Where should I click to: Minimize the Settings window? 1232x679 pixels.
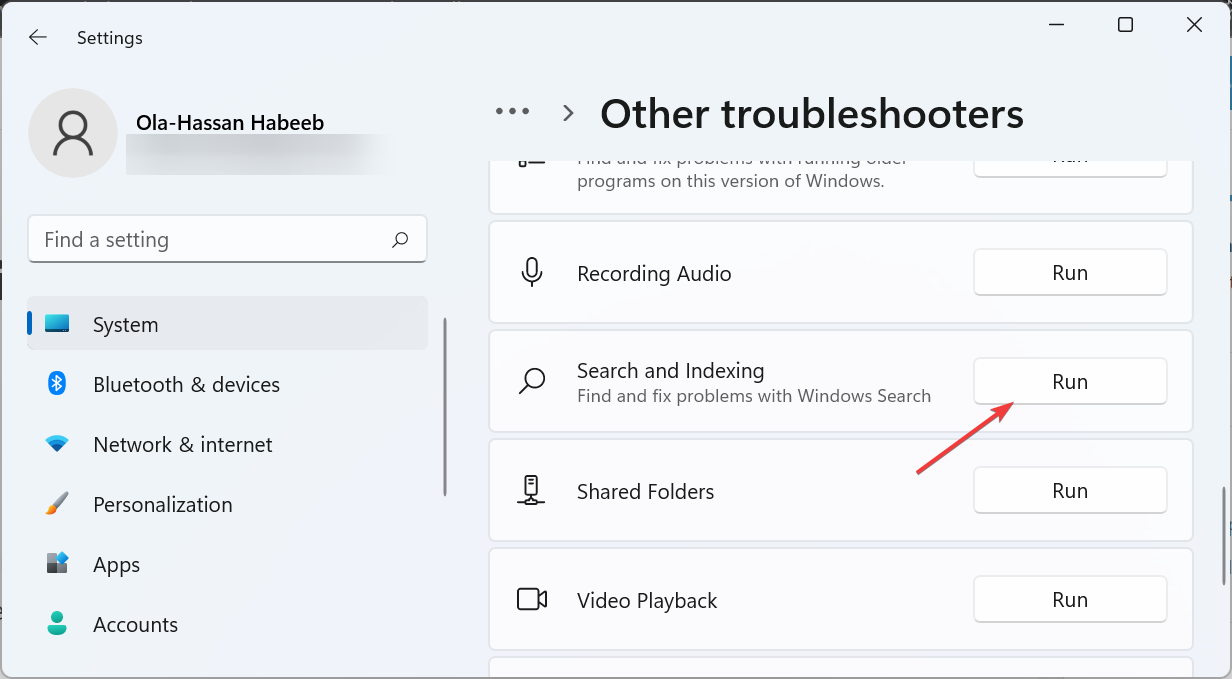pos(1056,25)
